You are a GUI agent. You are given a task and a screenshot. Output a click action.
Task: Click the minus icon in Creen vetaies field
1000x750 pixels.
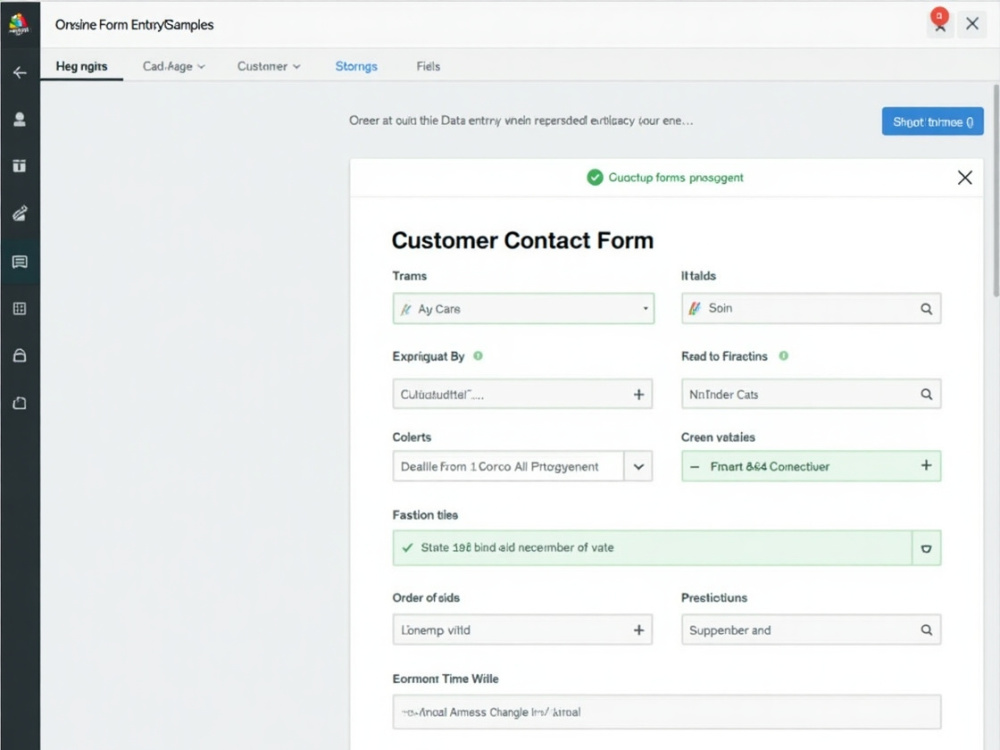695,467
